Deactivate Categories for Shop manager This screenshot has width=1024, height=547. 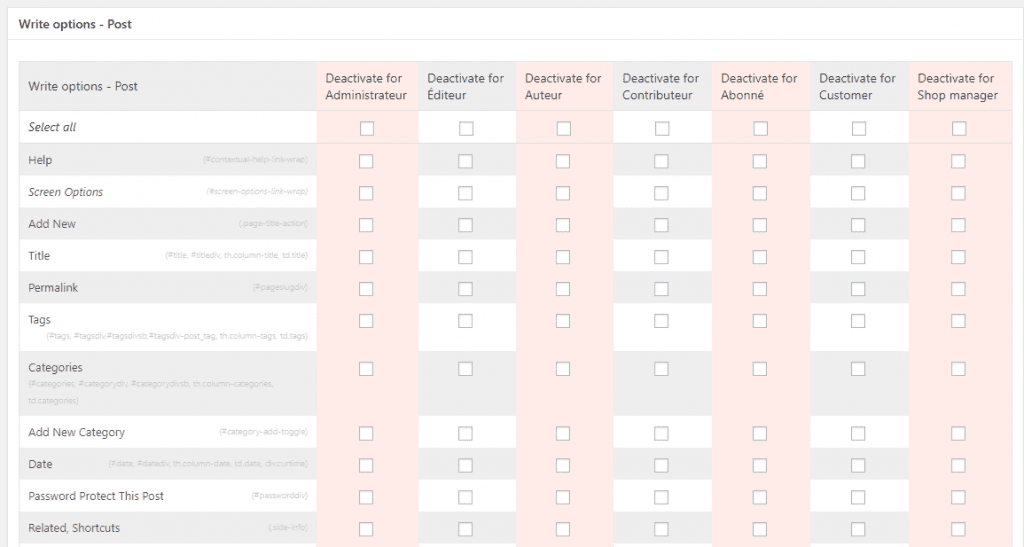958,369
